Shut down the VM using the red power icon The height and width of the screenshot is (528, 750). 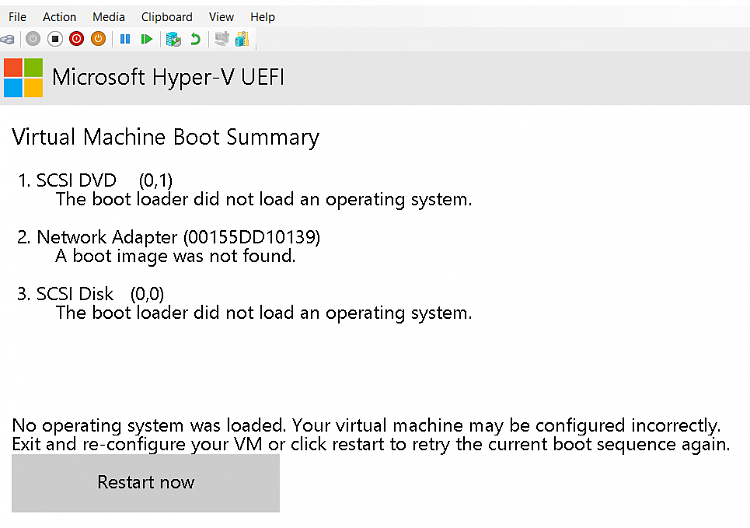[x=77, y=39]
